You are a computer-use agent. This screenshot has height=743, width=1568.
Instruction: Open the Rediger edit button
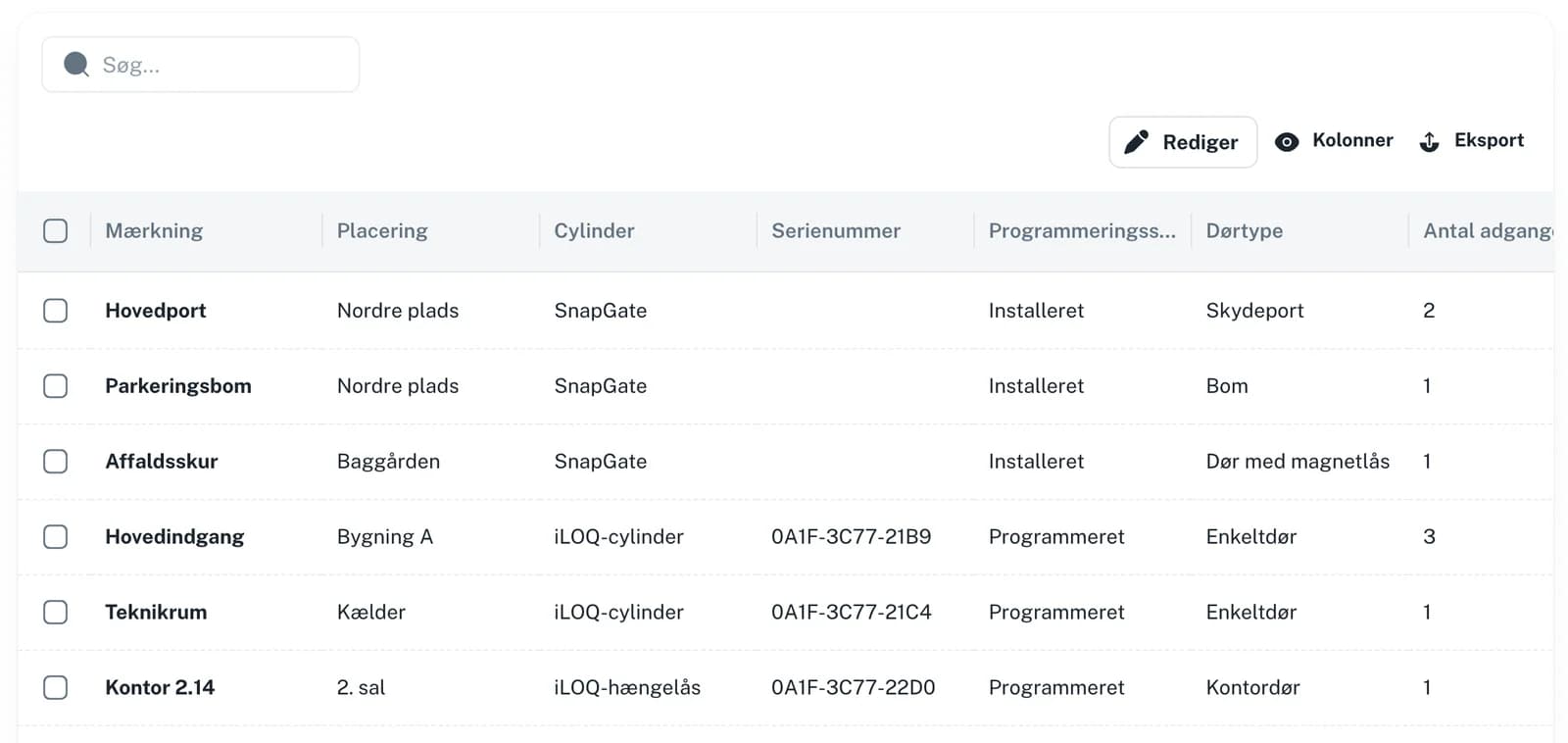(x=1183, y=142)
